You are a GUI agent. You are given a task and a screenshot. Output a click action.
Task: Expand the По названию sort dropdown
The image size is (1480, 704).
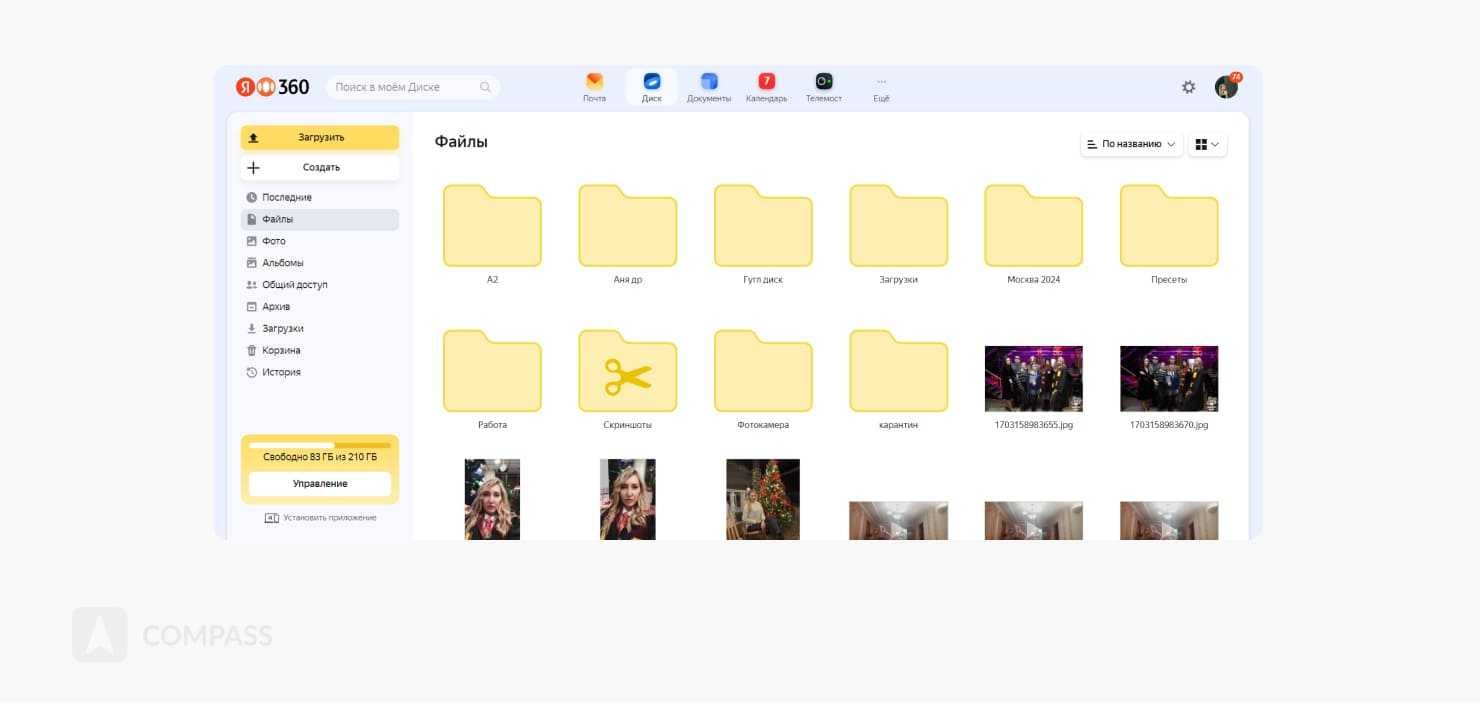1131,144
